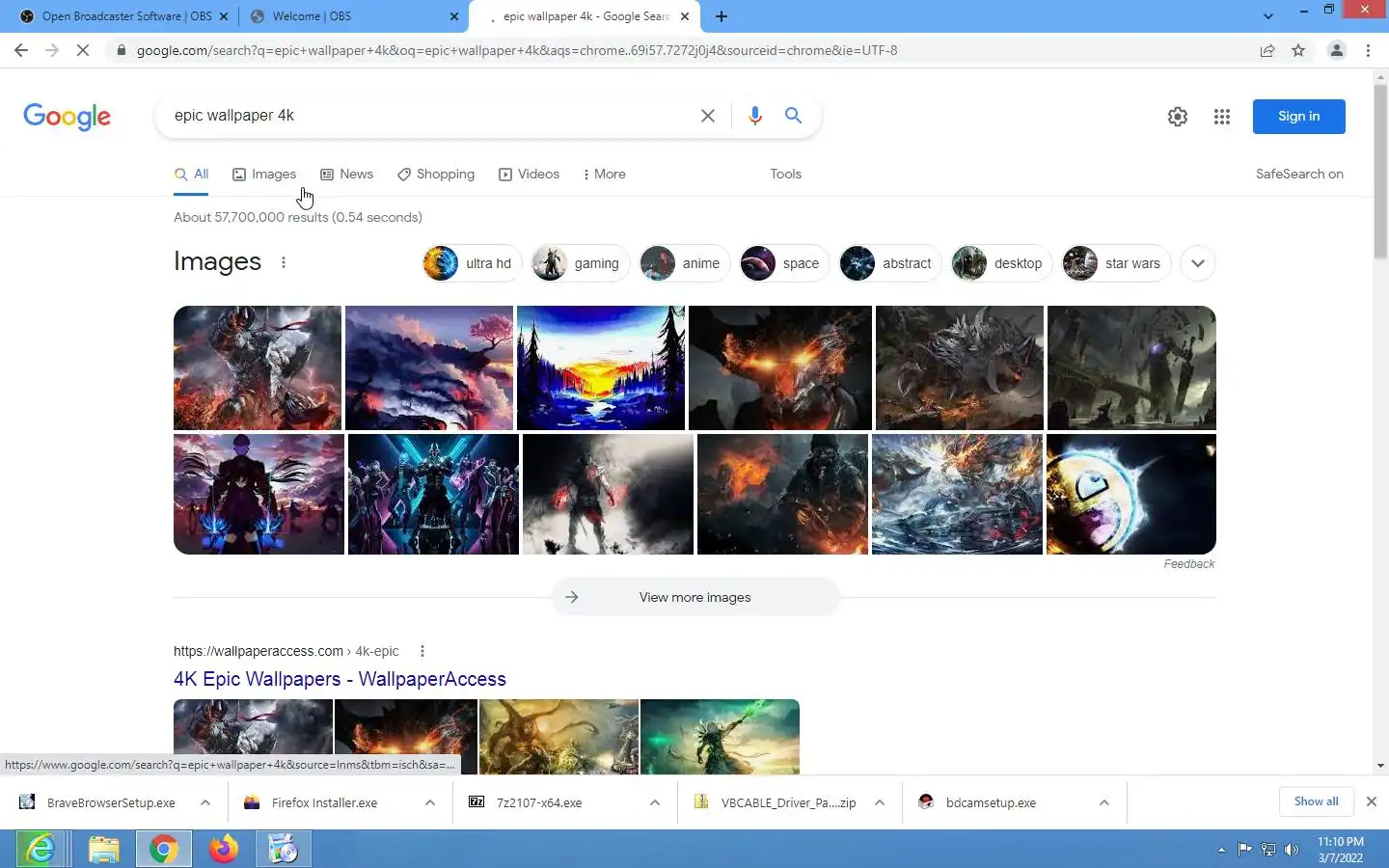
Task: Click the address bar URL
Action: (x=516, y=50)
